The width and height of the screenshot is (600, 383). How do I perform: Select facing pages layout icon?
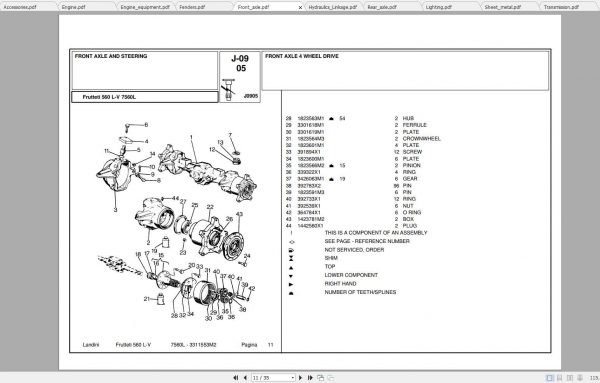pyautogui.click(x=570, y=378)
